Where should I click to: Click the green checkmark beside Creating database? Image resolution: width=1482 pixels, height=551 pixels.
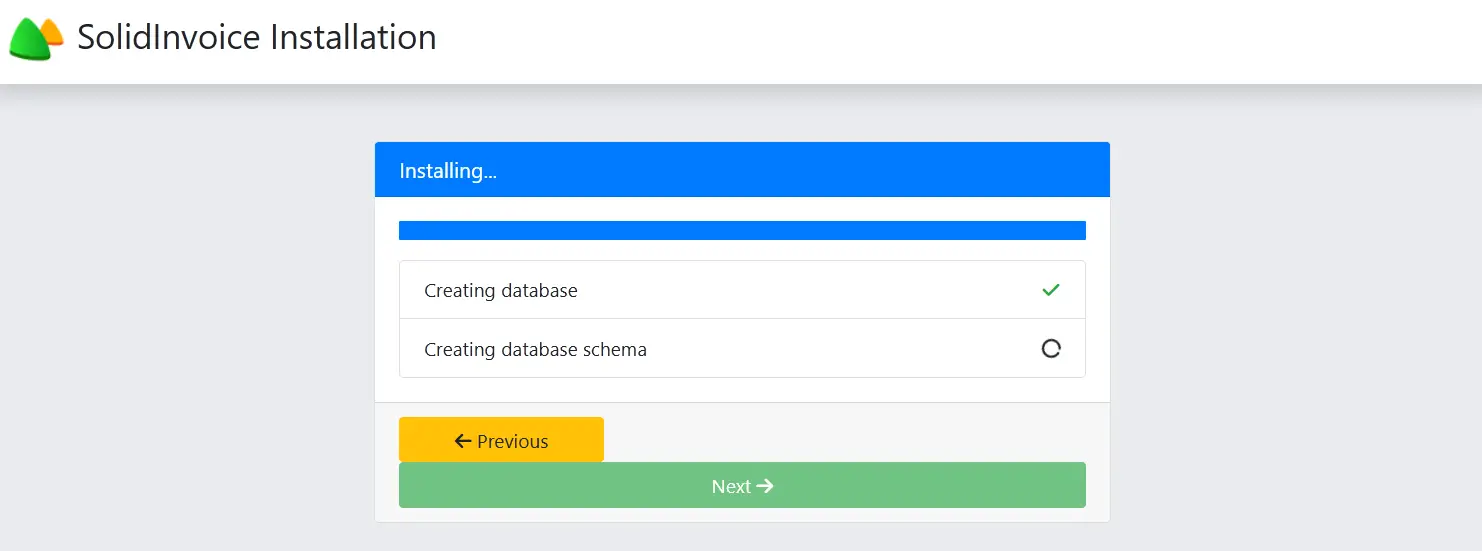point(1050,290)
